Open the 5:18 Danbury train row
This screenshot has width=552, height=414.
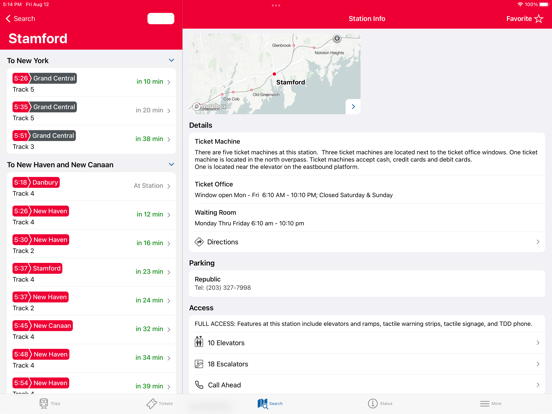coord(91,187)
